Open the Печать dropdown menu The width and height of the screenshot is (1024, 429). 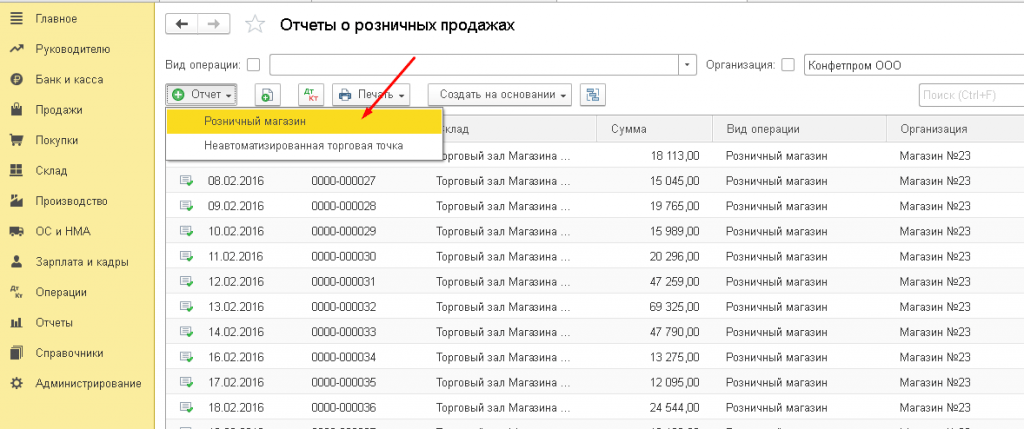coord(372,95)
